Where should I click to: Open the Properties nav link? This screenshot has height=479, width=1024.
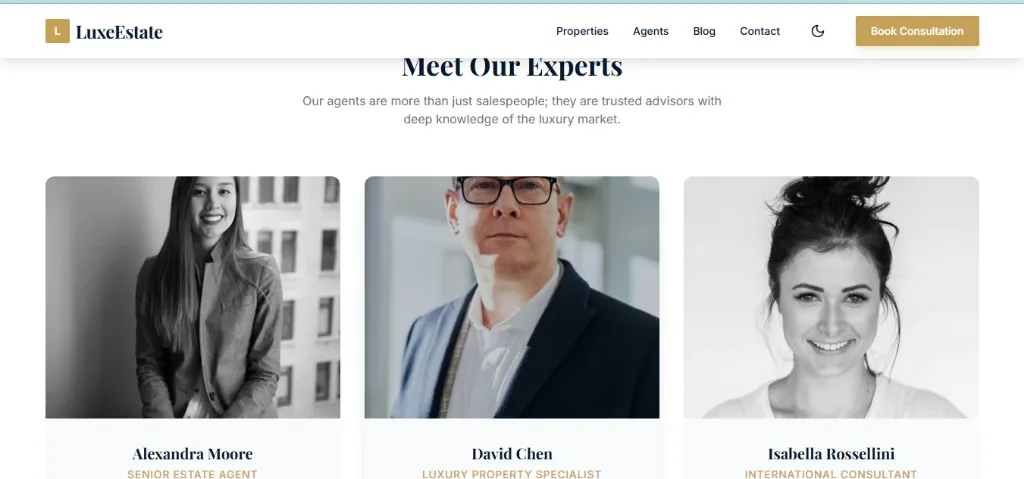(x=582, y=31)
